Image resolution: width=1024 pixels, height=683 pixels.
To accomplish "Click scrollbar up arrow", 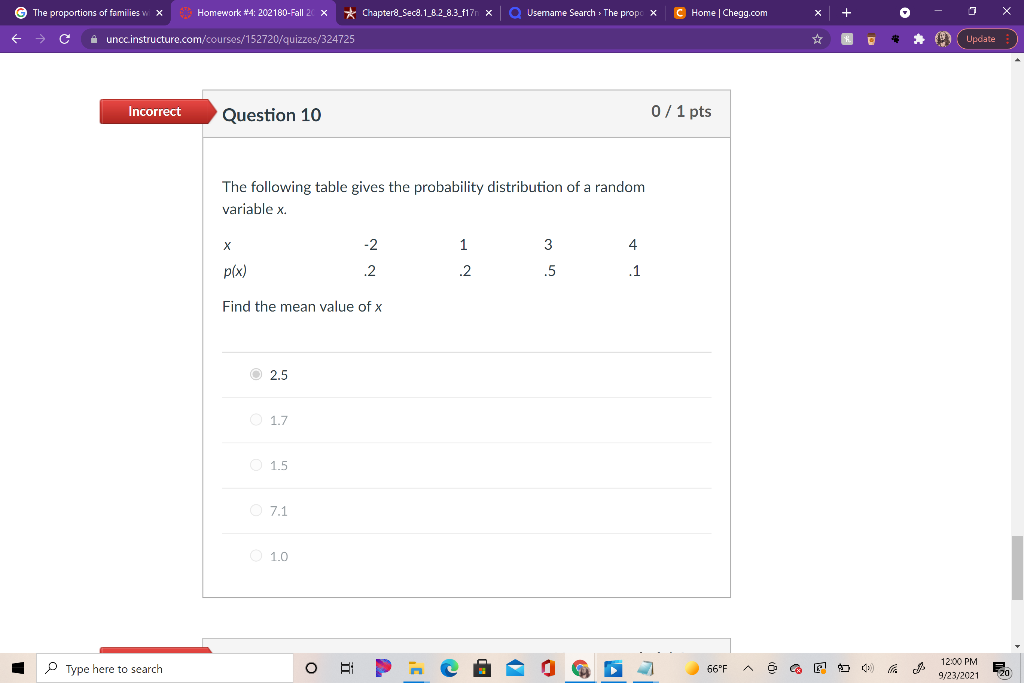I will pyautogui.click(x=1017, y=59).
